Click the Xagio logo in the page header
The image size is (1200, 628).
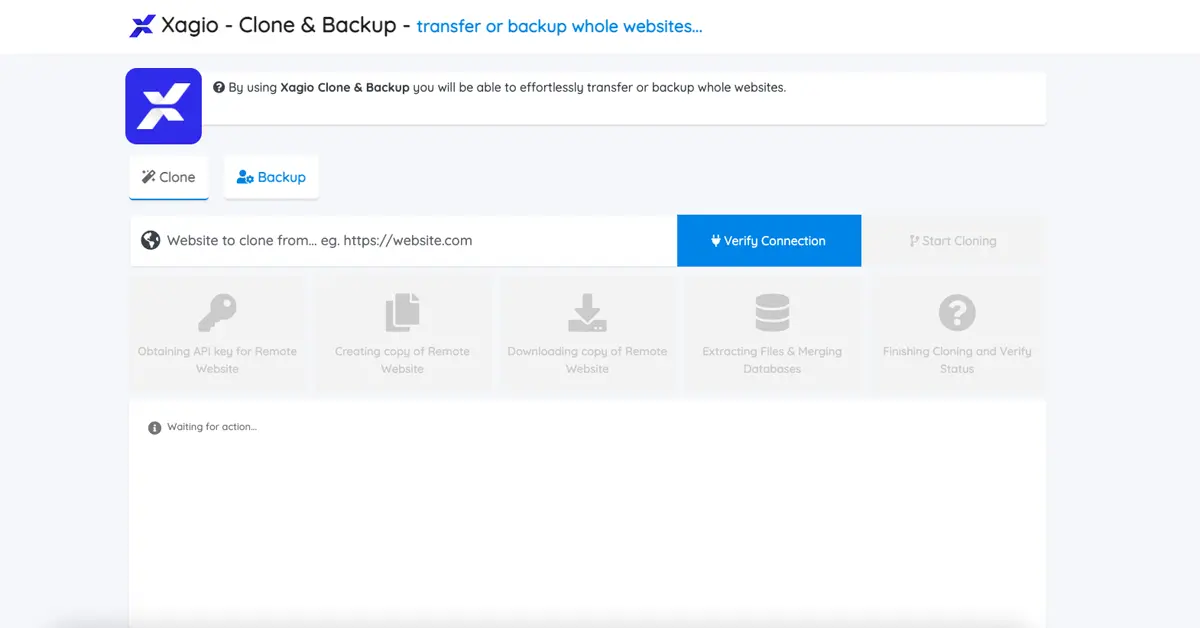pyautogui.click(x=142, y=26)
